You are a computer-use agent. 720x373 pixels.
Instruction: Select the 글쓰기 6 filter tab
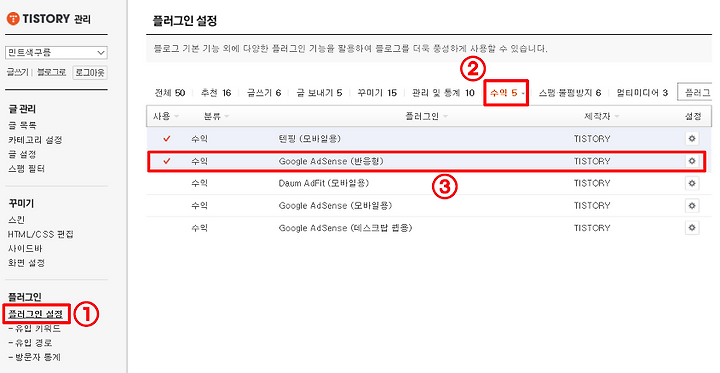264,93
